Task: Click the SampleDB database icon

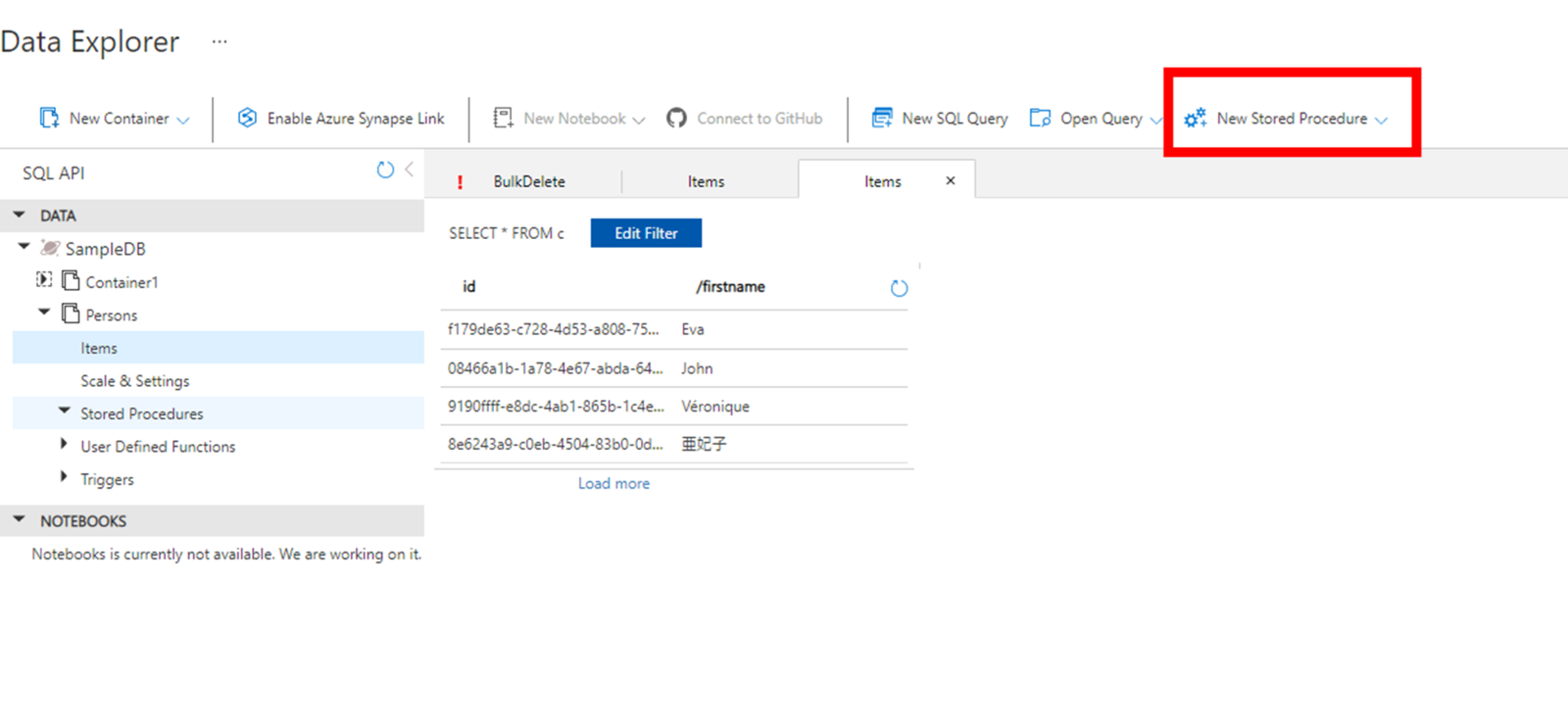Action: pos(50,248)
